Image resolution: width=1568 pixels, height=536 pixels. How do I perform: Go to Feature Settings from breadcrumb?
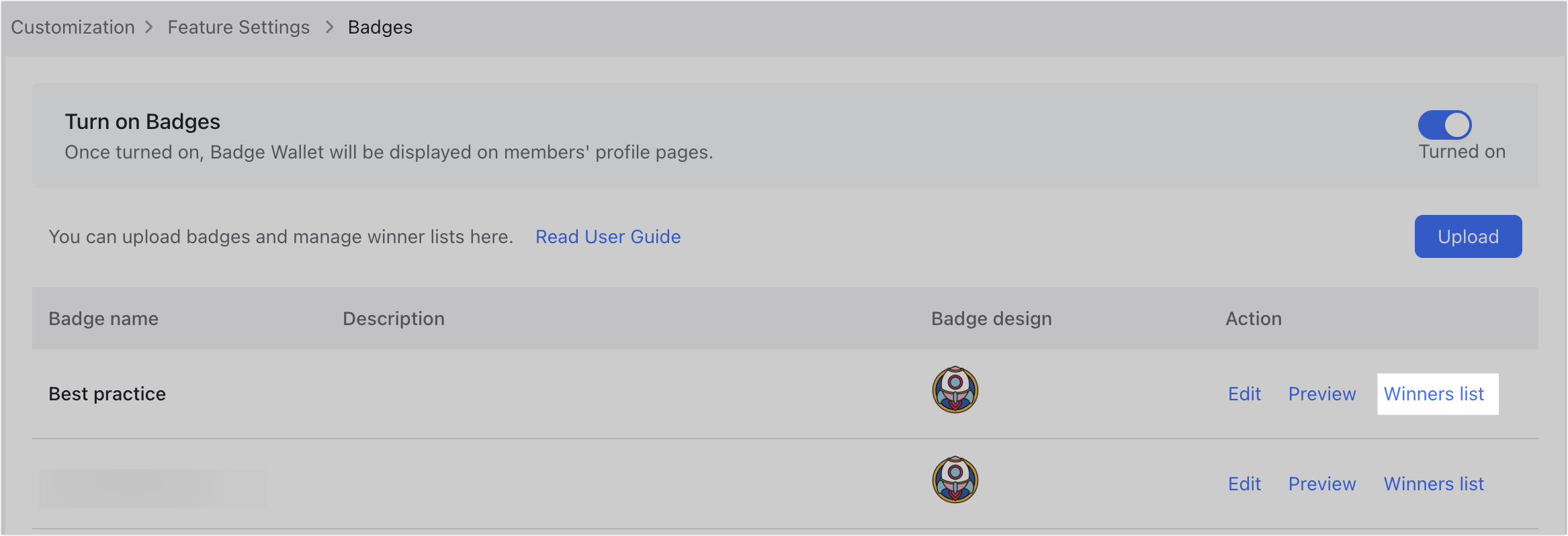click(238, 27)
